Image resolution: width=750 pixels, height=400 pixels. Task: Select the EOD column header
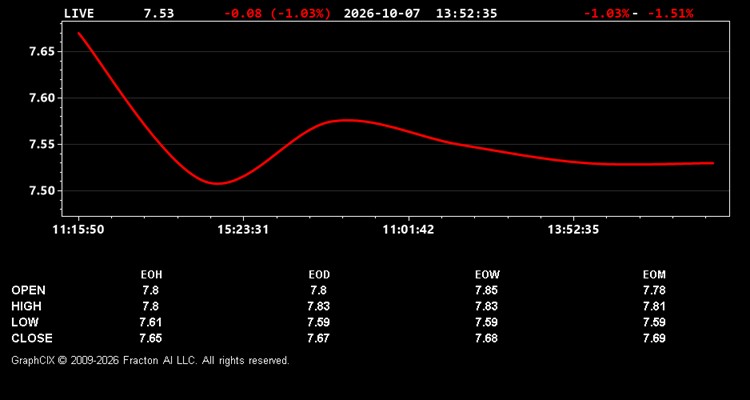point(319,275)
